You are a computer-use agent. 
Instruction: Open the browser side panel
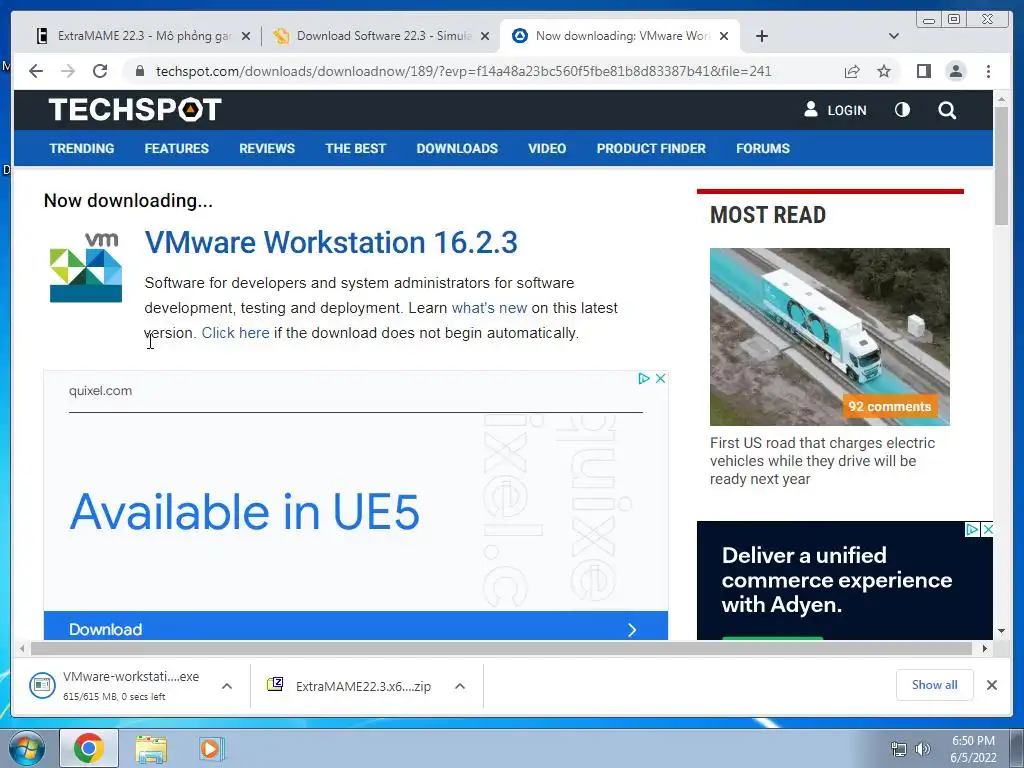point(923,71)
